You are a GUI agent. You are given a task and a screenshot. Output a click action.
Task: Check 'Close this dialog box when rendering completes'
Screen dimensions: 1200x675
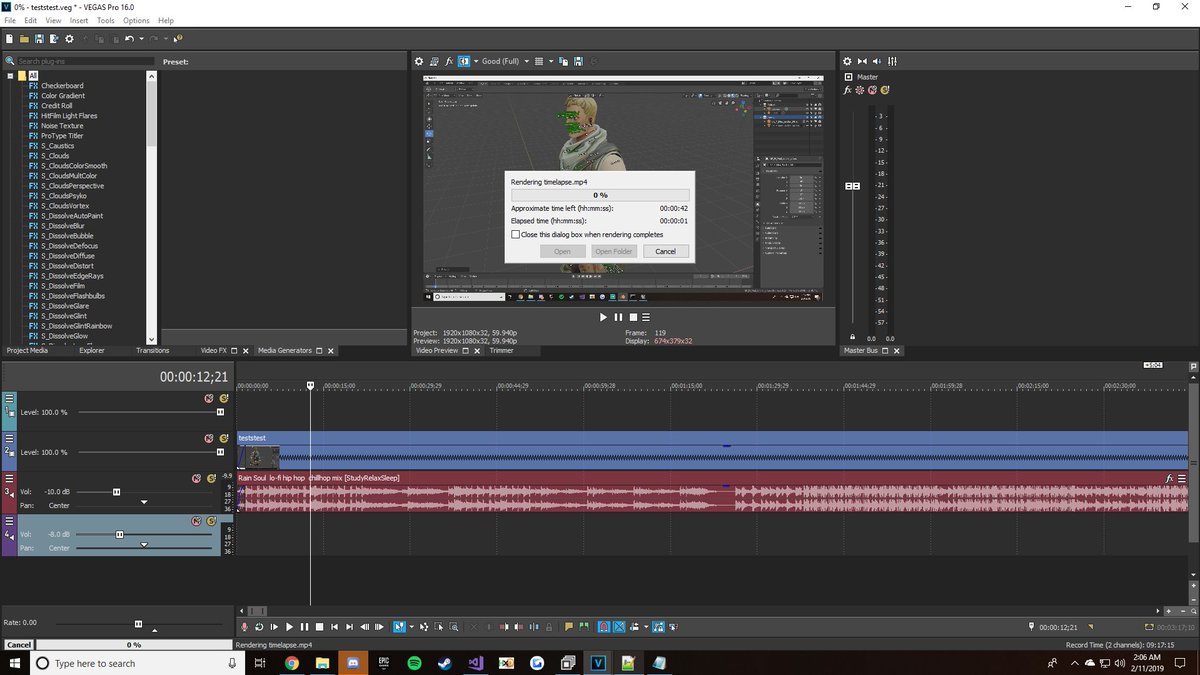coord(515,234)
